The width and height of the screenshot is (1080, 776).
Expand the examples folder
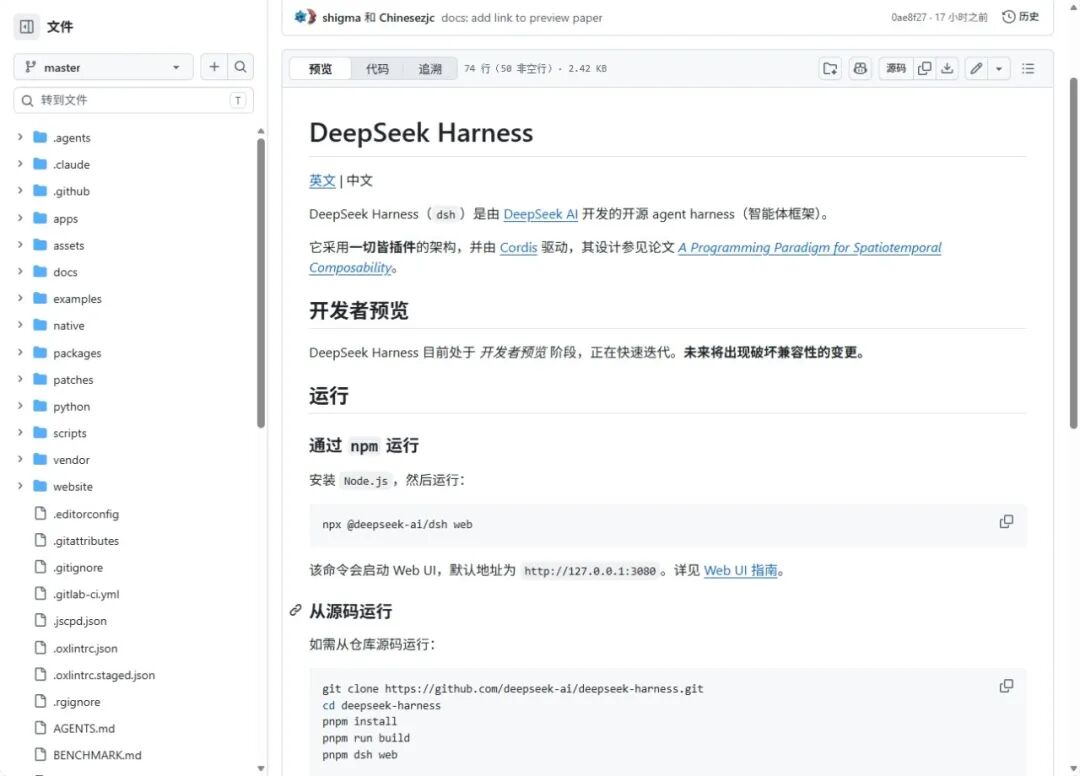tap(20, 298)
